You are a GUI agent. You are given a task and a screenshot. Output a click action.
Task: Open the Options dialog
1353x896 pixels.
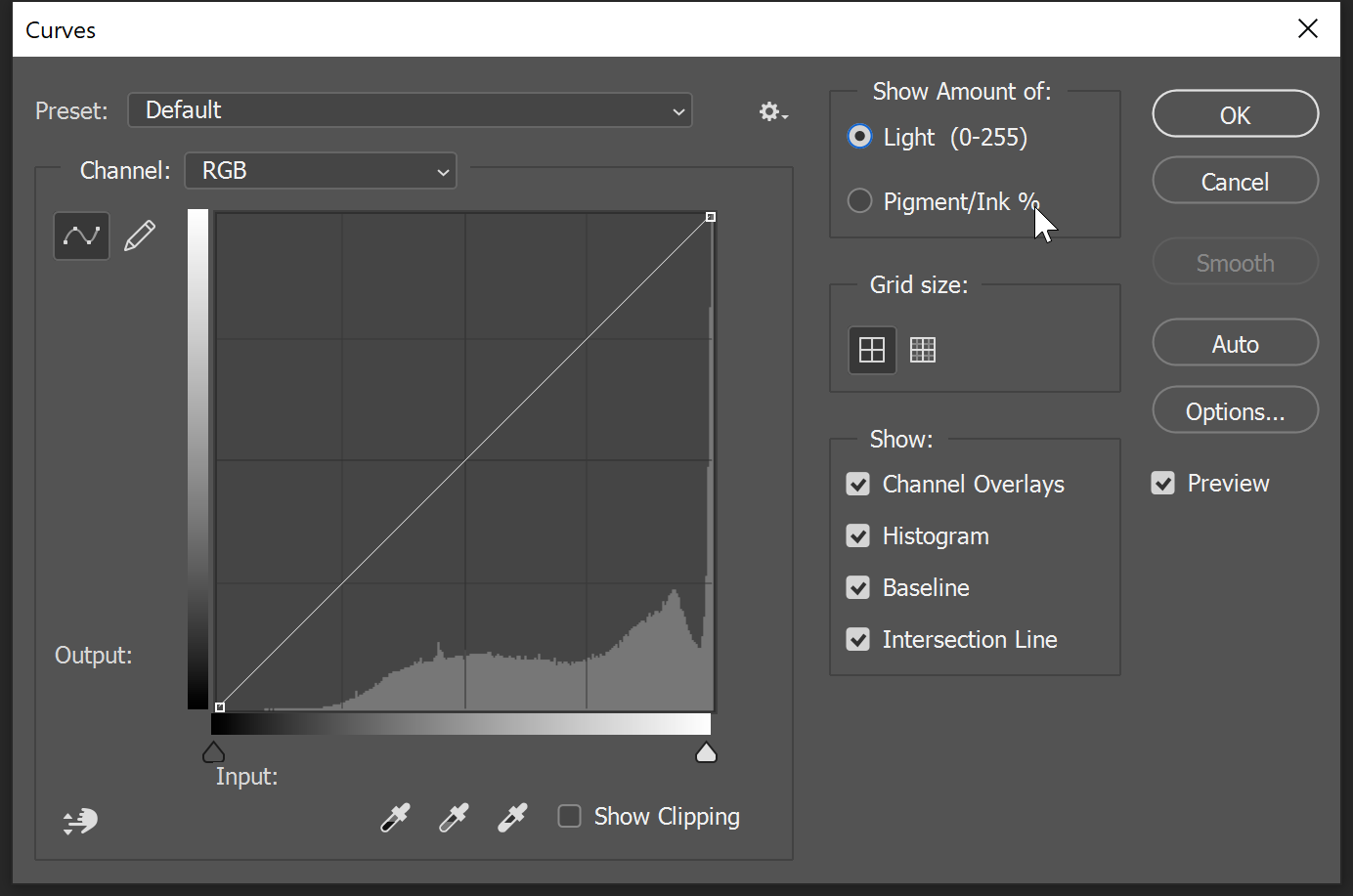pos(1235,409)
